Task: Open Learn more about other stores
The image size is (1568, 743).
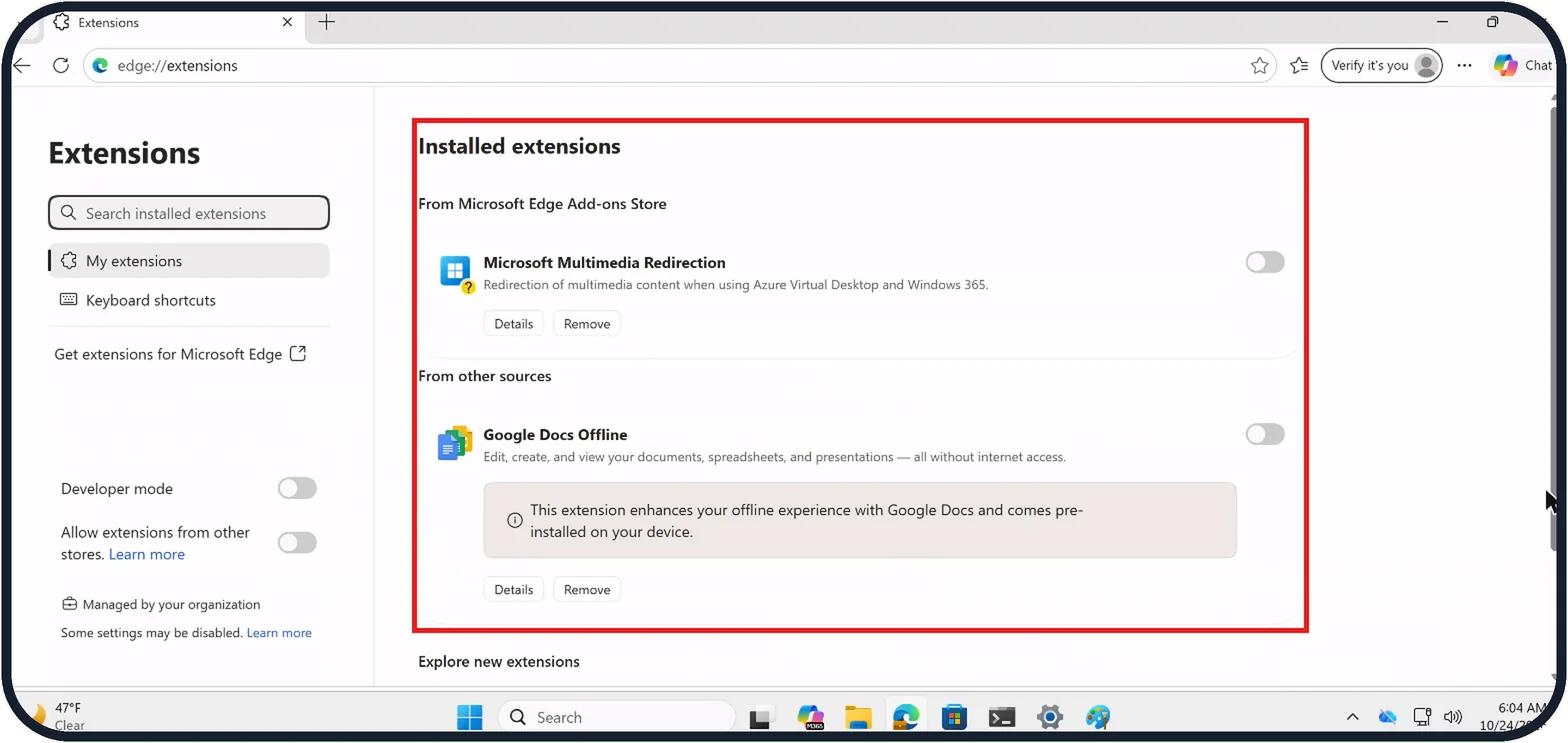Action: point(147,555)
